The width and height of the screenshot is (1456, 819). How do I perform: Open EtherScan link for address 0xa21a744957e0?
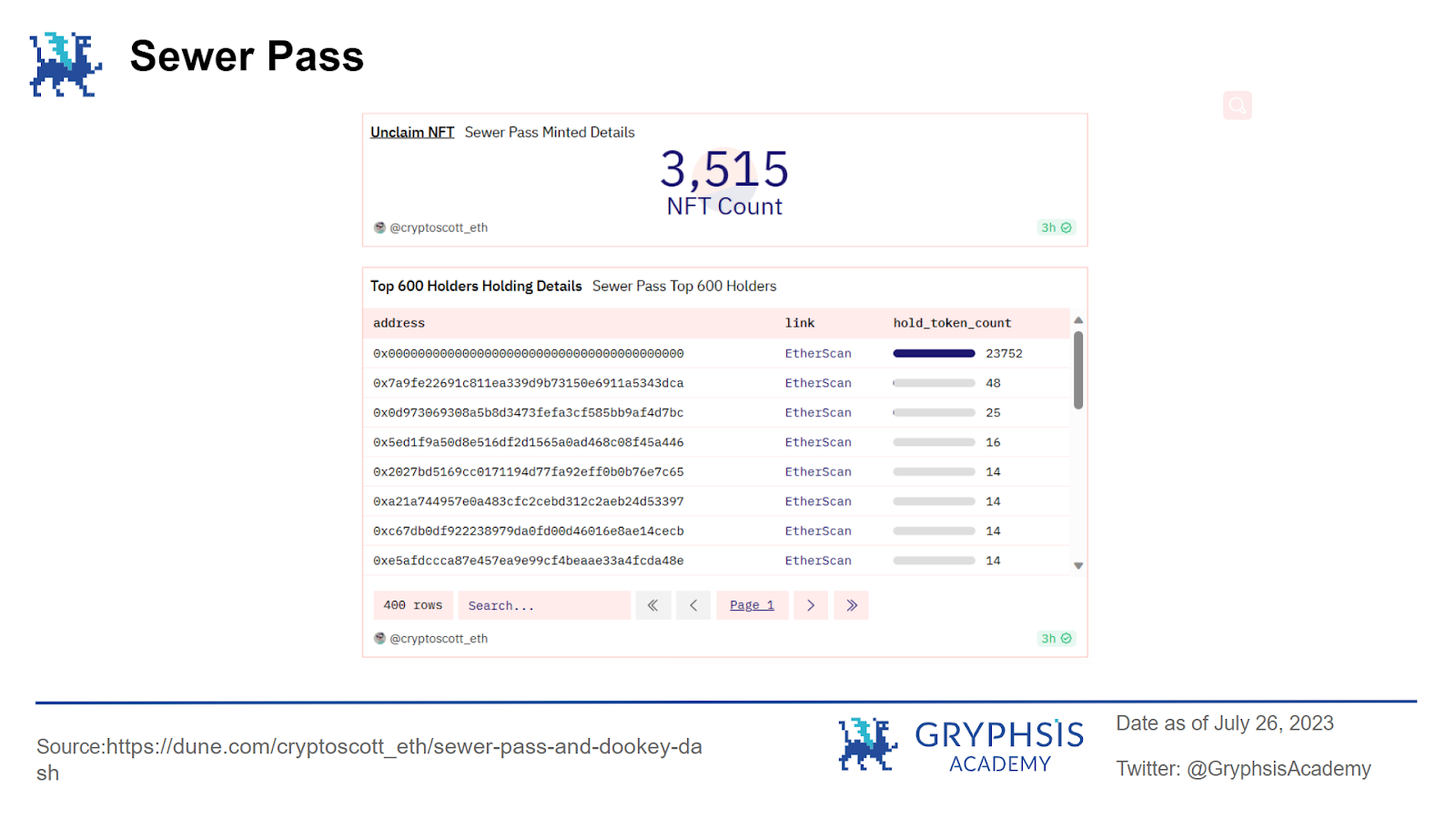[818, 501]
